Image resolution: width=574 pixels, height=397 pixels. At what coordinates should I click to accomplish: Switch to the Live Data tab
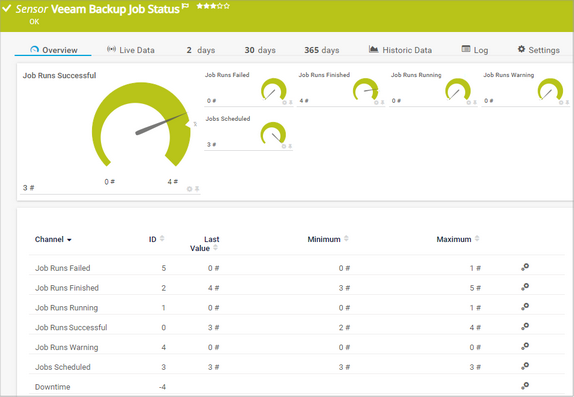click(131, 50)
